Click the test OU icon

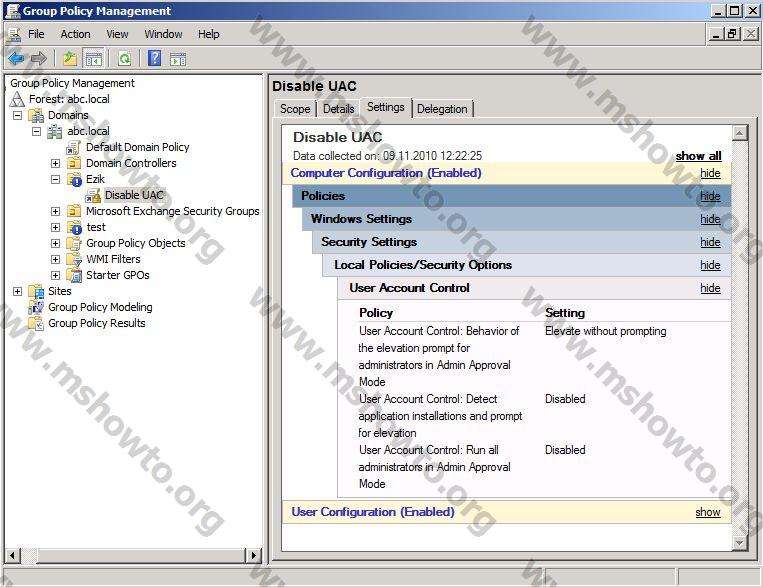pyautogui.click(x=74, y=227)
